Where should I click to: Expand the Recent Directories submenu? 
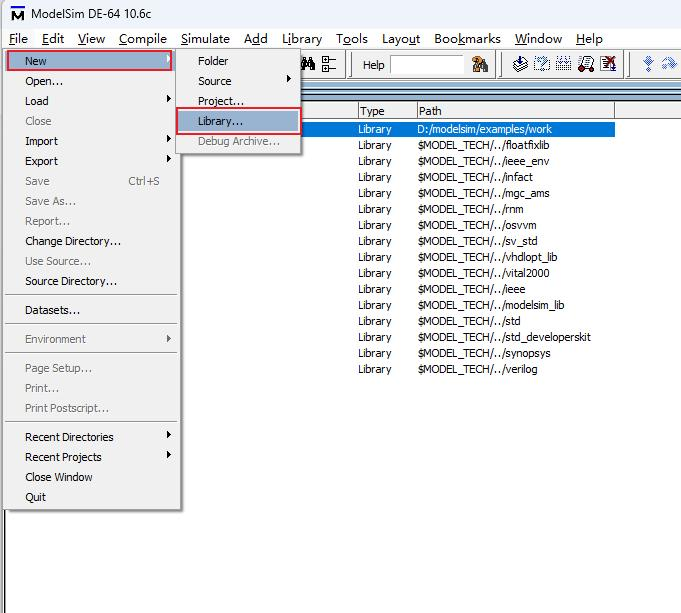tap(89, 437)
